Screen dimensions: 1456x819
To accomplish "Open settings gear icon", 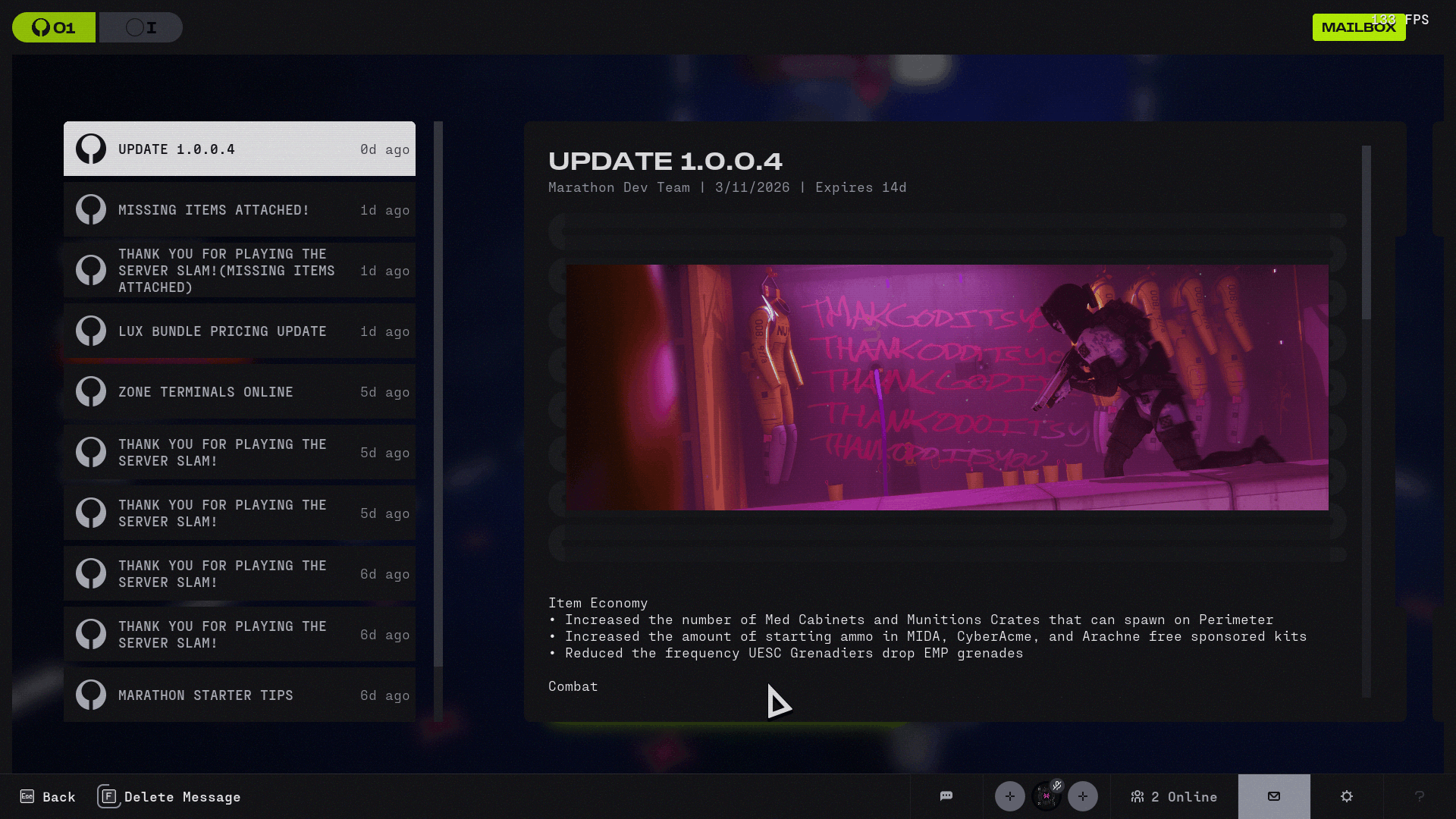I will tap(1347, 796).
